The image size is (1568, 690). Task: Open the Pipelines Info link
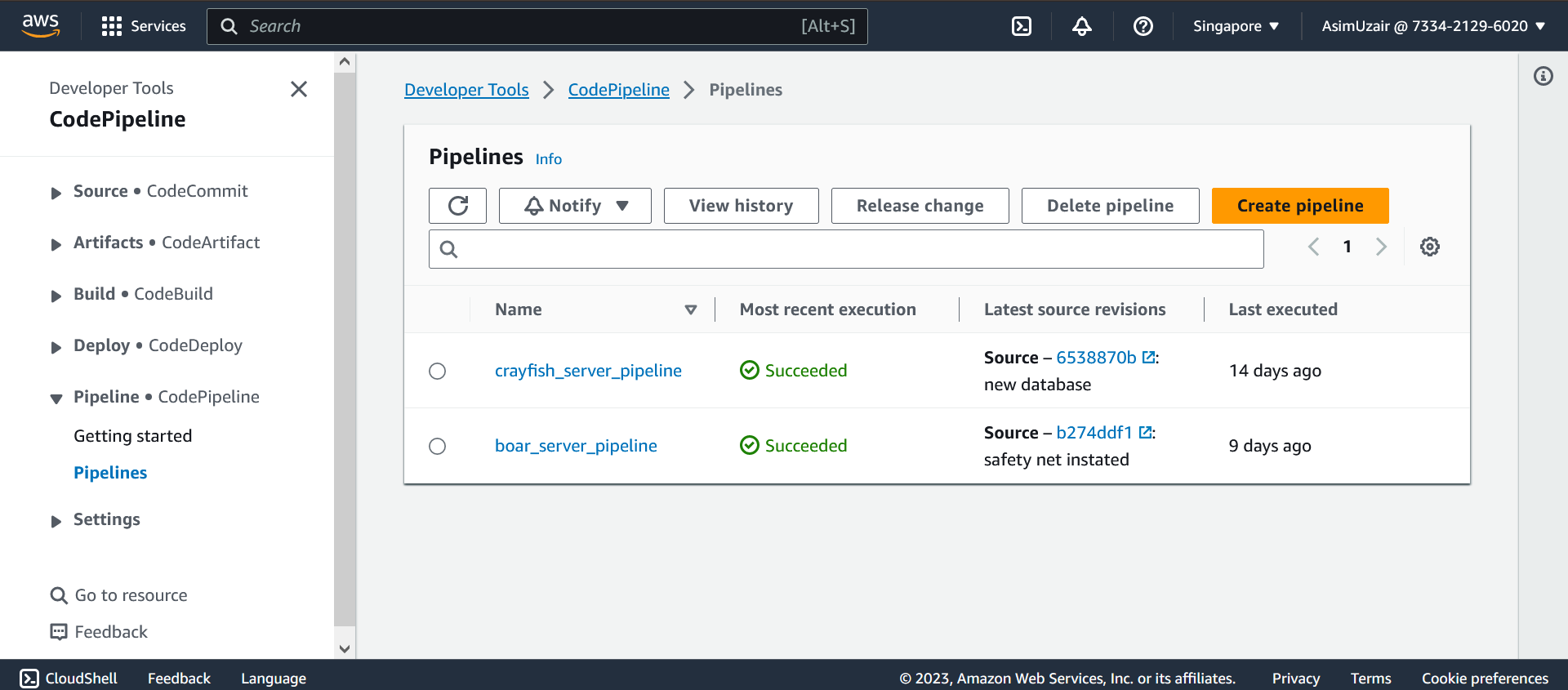coord(549,159)
